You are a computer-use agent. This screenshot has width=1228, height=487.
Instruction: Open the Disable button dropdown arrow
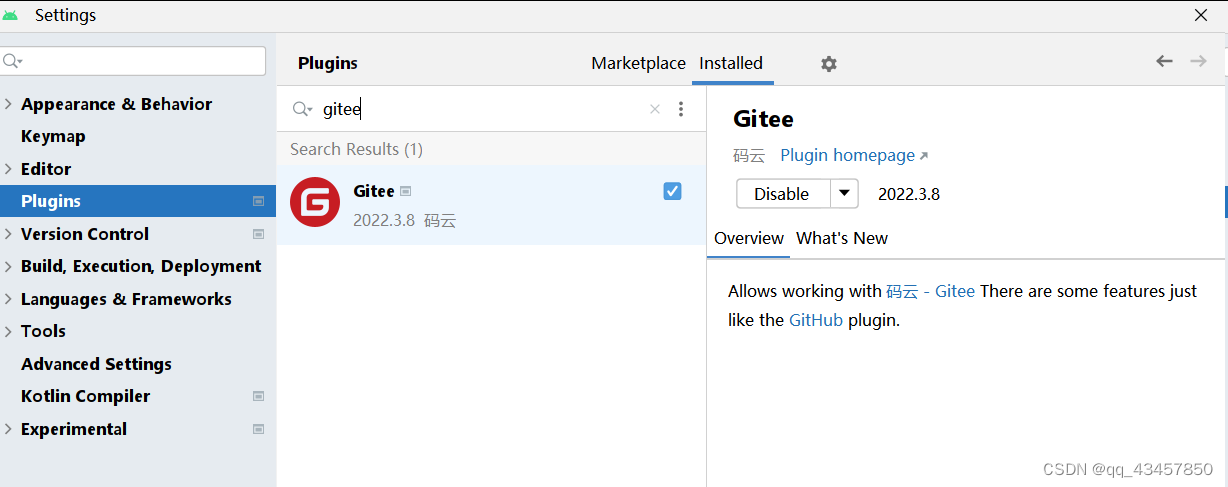[x=845, y=194]
